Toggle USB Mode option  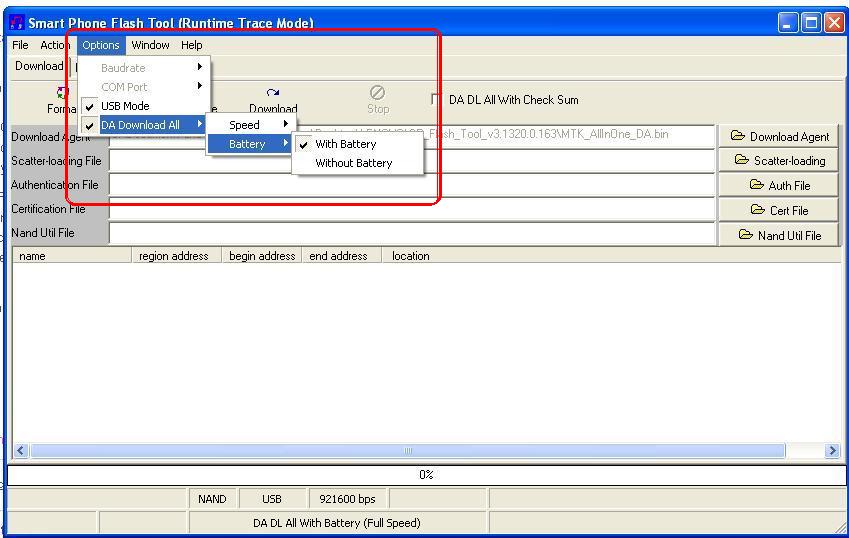click(145, 106)
